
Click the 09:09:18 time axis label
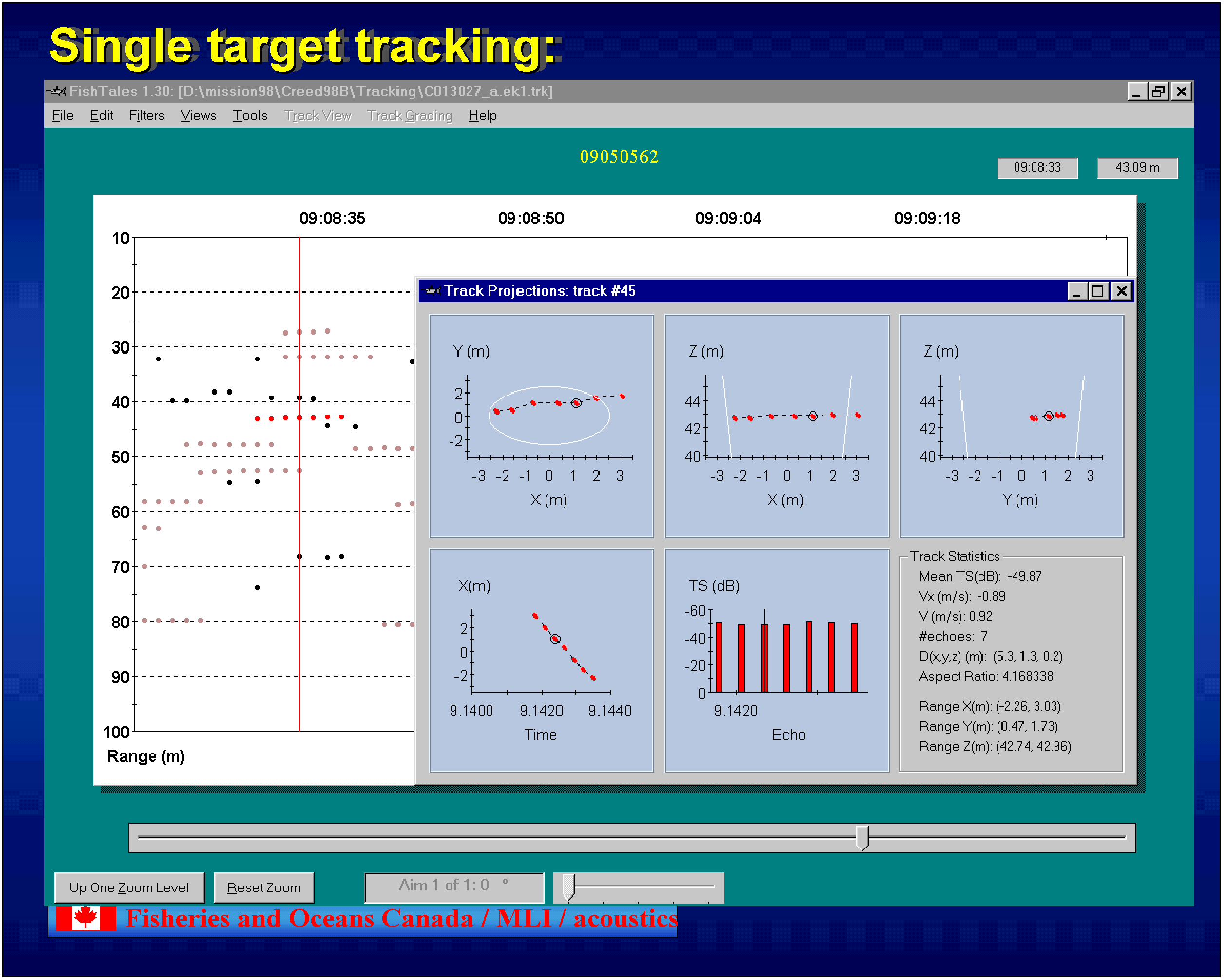[x=927, y=218]
